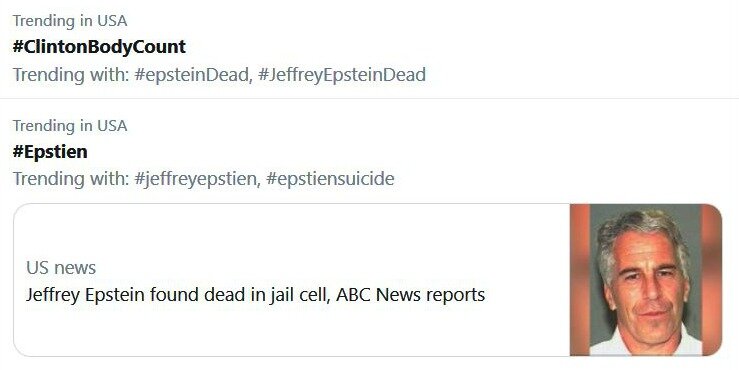View the #epstiensuicide related hashtag

point(330,179)
